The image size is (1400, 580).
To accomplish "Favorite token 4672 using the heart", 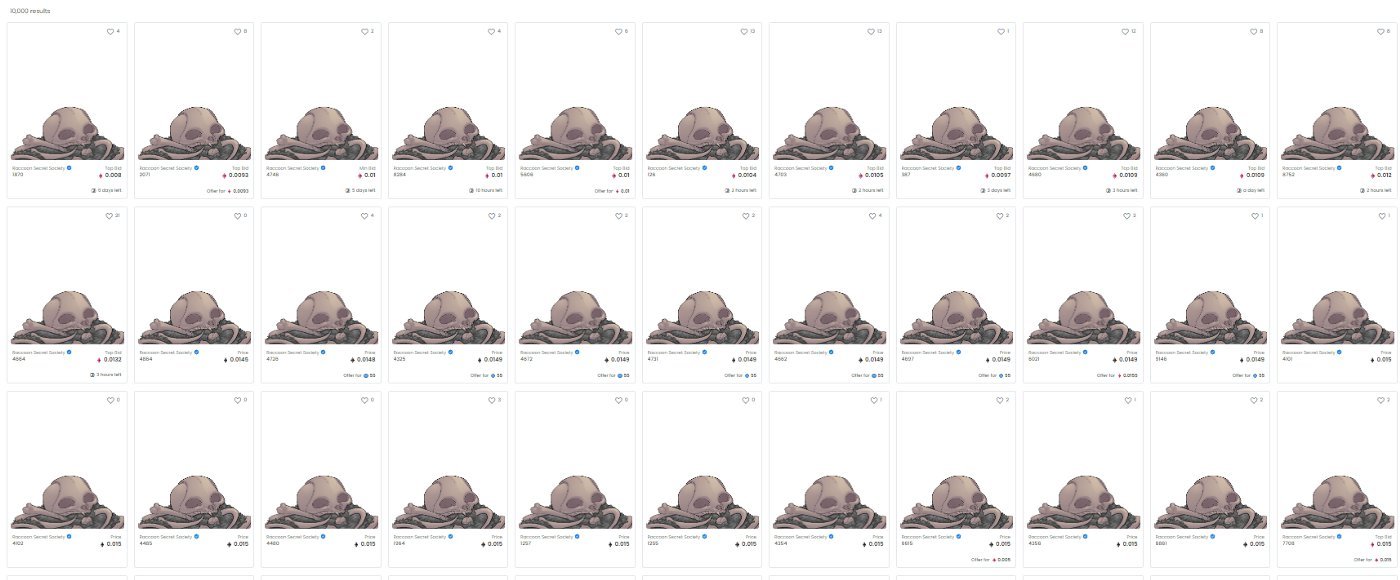I will click(x=619, y=216).
